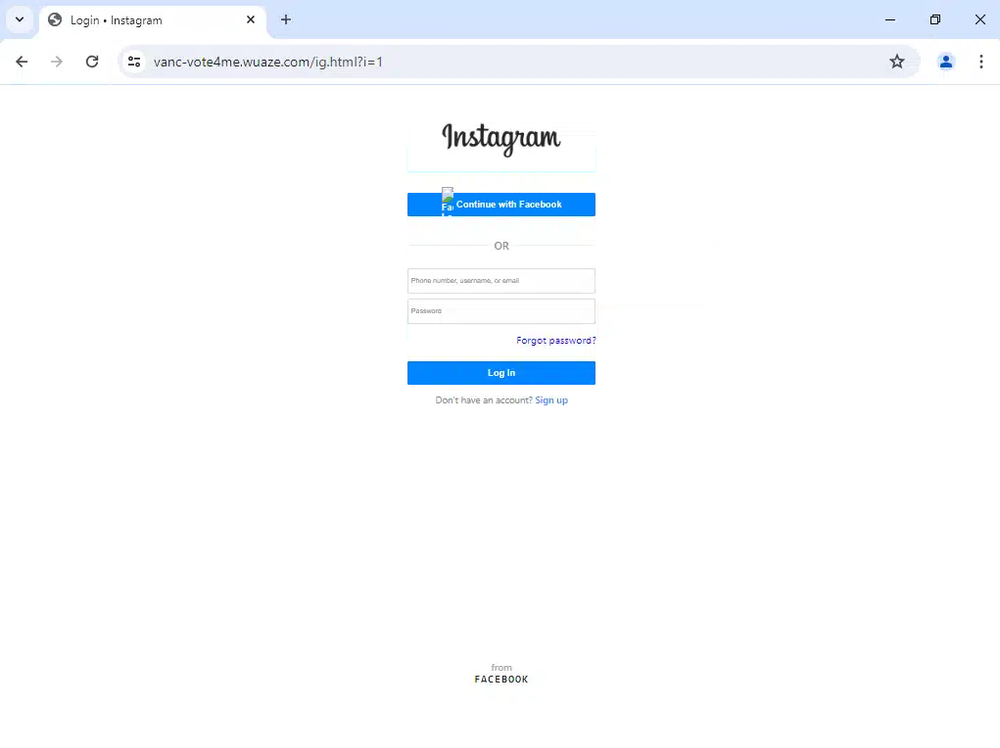
Task: Click the address bar URL
Action: click(268, 62)
